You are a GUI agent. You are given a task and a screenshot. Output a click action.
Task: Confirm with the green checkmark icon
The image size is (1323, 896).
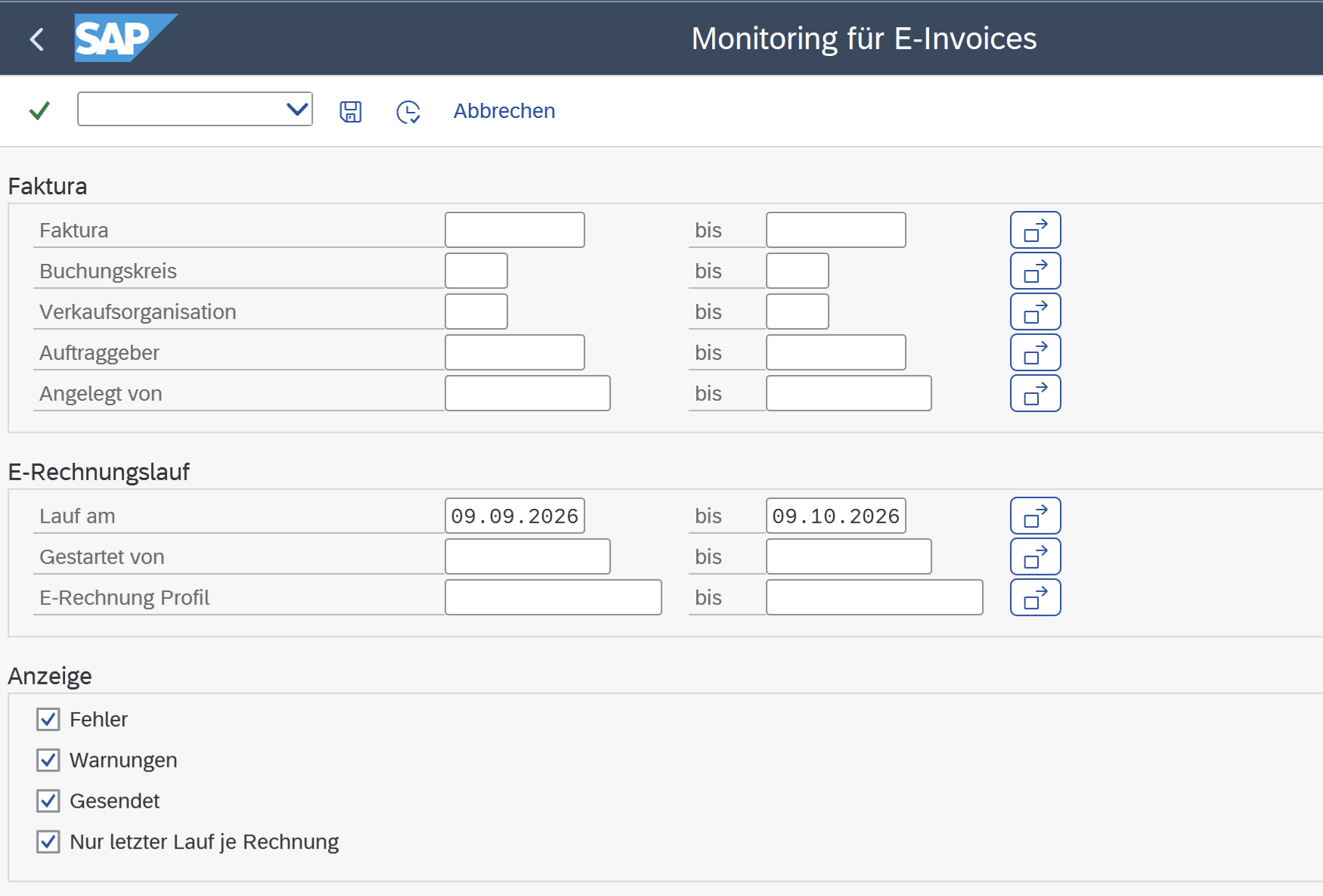[x=39, y=110]
